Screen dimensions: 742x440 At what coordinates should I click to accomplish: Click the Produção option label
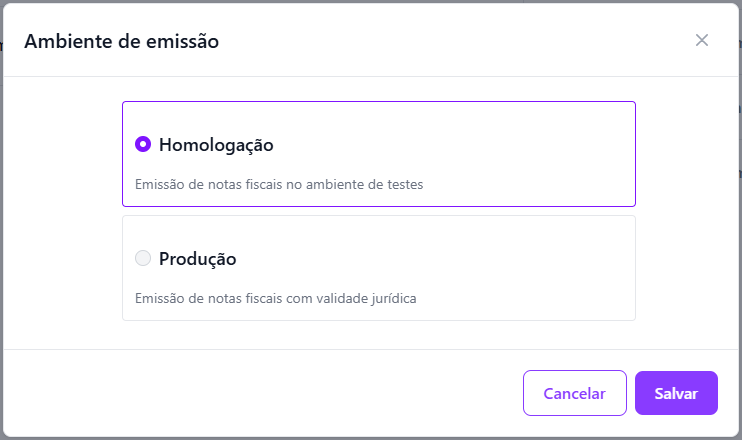[x=197, y=259]
